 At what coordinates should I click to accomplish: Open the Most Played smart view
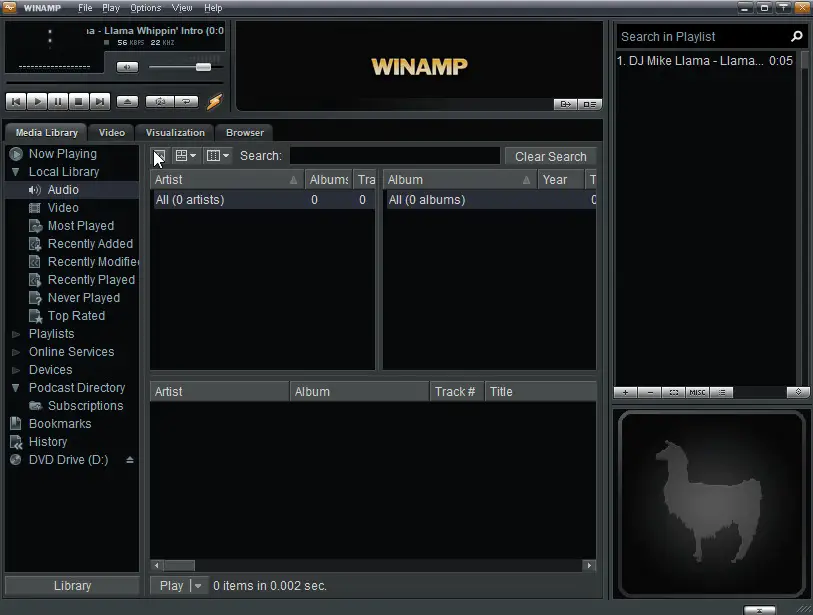click(x=81, y=226)
